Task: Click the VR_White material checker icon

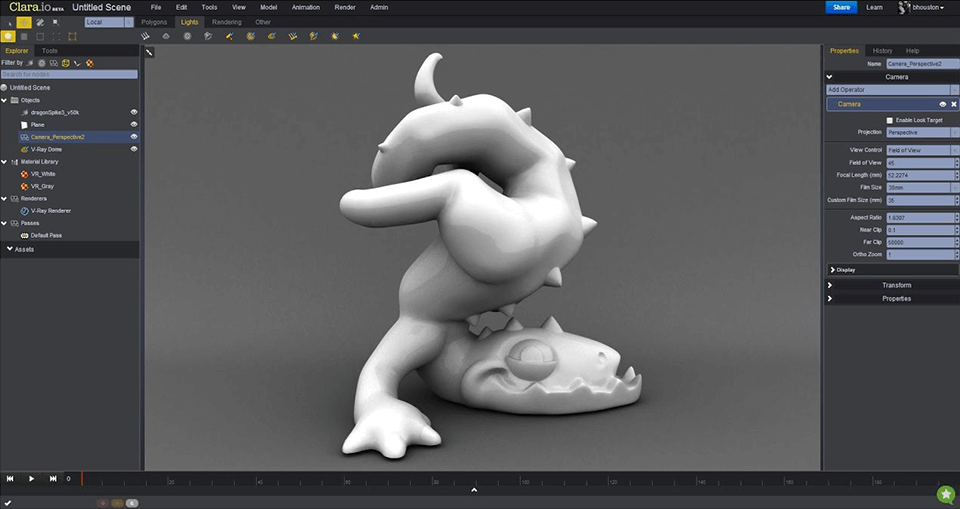Action: 24,174
